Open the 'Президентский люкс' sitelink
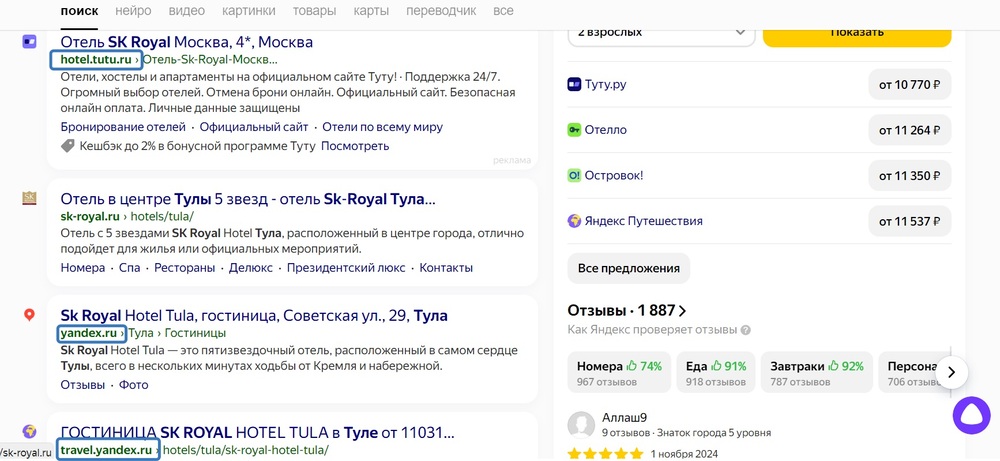This screenshot has width=1000, height=461. 346,268
